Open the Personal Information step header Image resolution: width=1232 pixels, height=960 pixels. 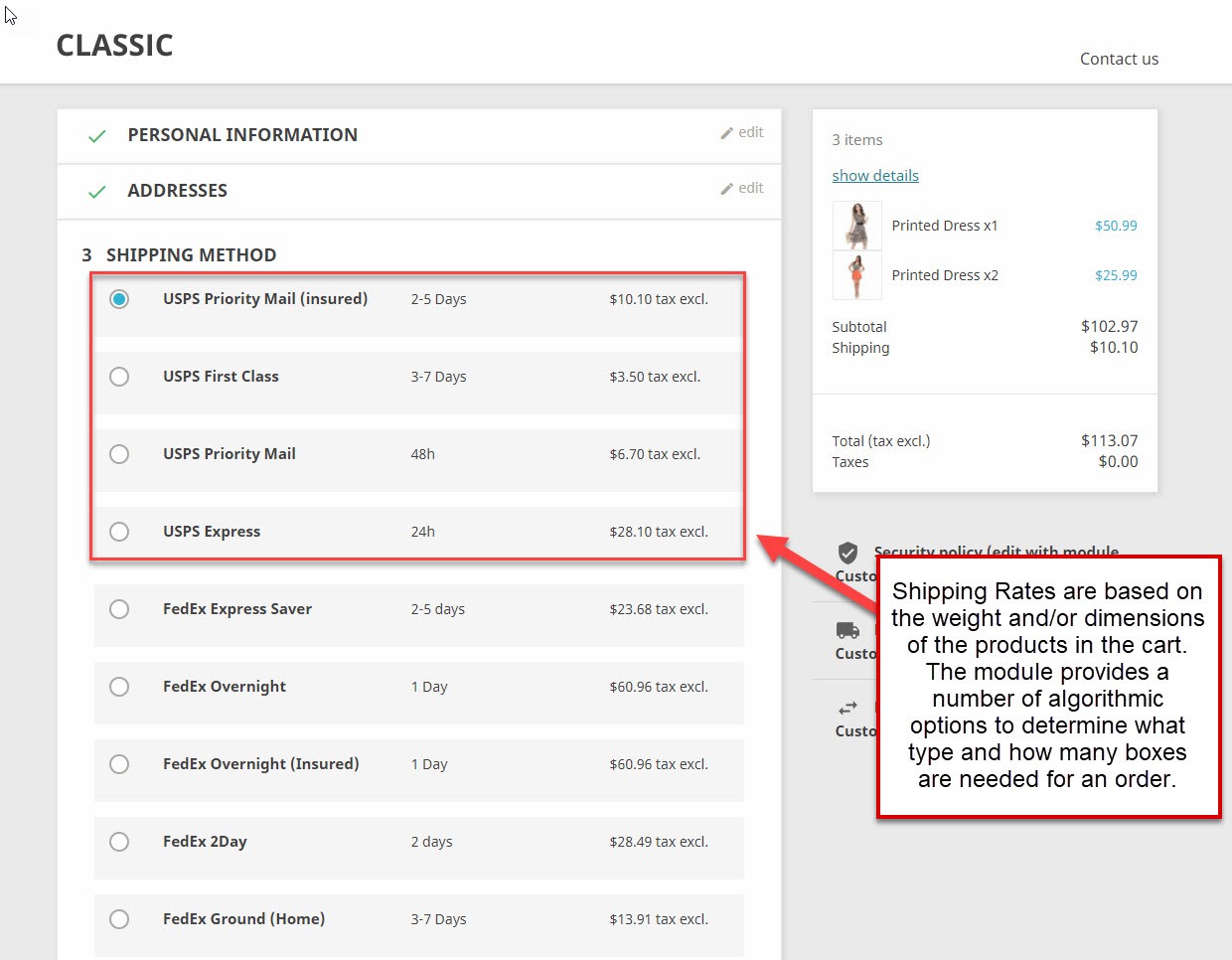tap(242, 135)
